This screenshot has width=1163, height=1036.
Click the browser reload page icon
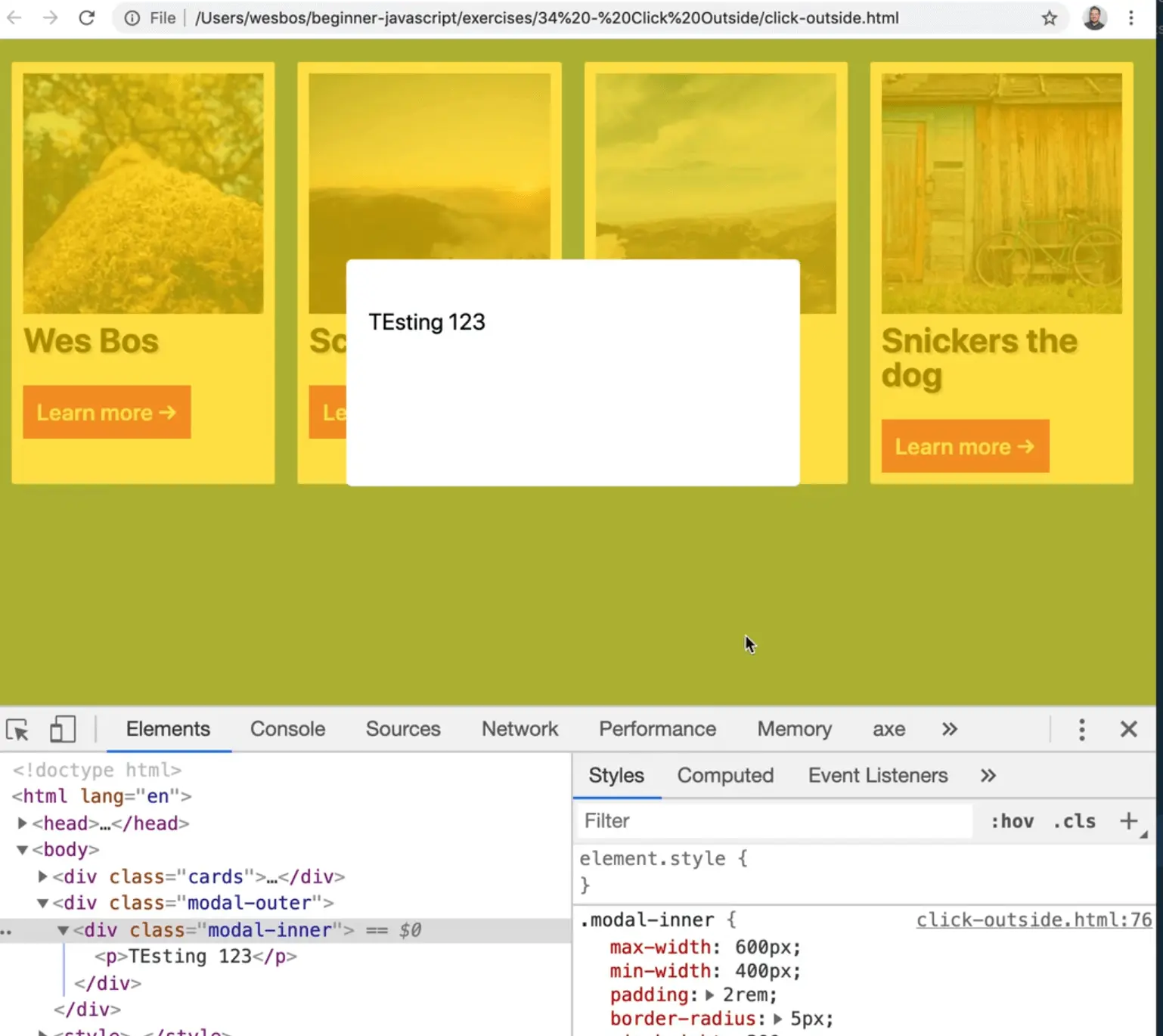coord(87,17)
